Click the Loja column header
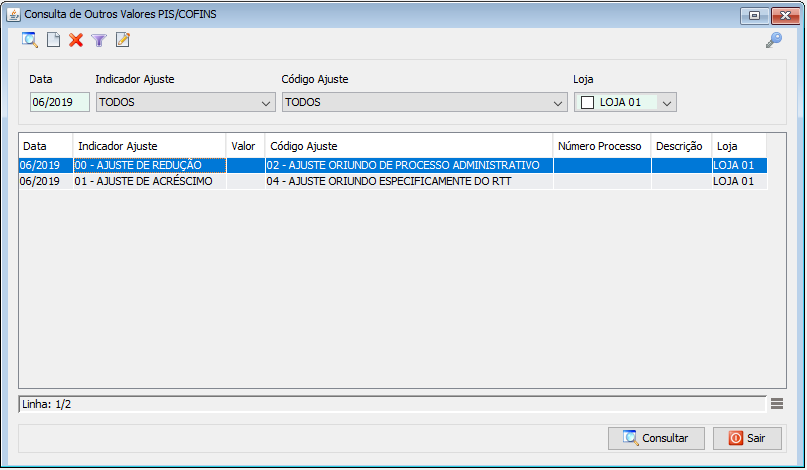 [739, 146]
